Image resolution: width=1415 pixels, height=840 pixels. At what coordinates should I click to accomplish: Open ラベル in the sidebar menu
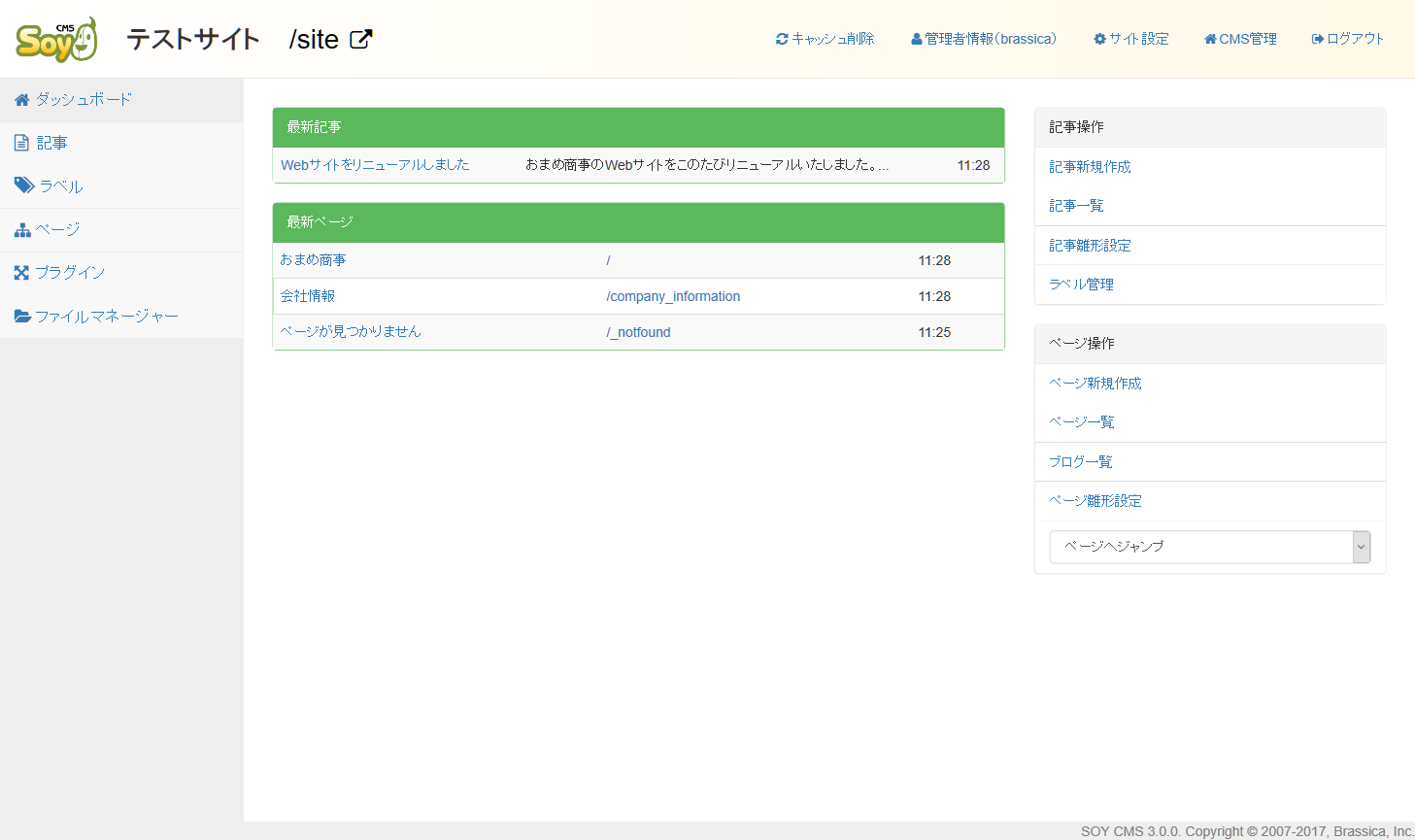click(121, 186)
